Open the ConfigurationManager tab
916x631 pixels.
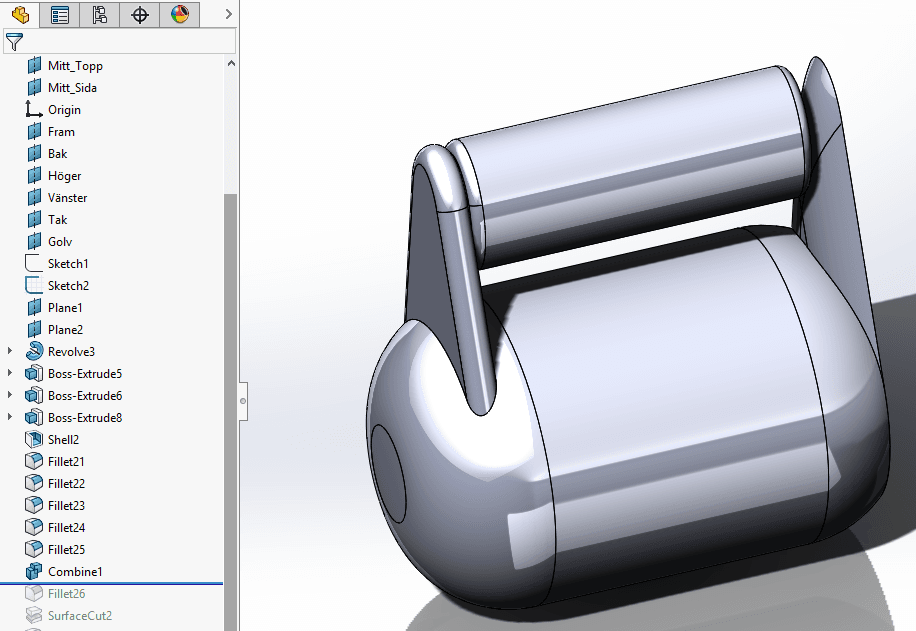[99, 14]
